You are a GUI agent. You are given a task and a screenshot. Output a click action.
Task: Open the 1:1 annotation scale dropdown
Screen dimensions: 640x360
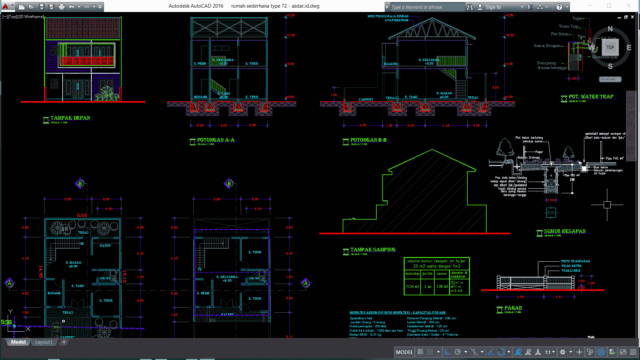pos(550,352)
